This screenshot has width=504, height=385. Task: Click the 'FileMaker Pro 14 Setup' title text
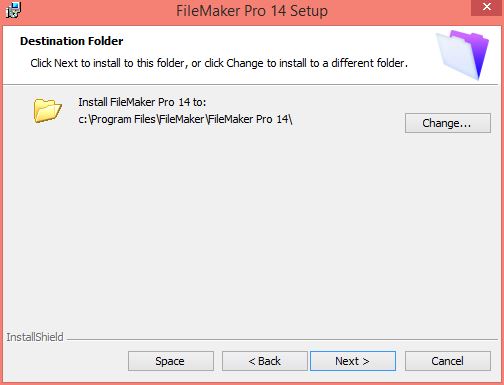point(252,11)
